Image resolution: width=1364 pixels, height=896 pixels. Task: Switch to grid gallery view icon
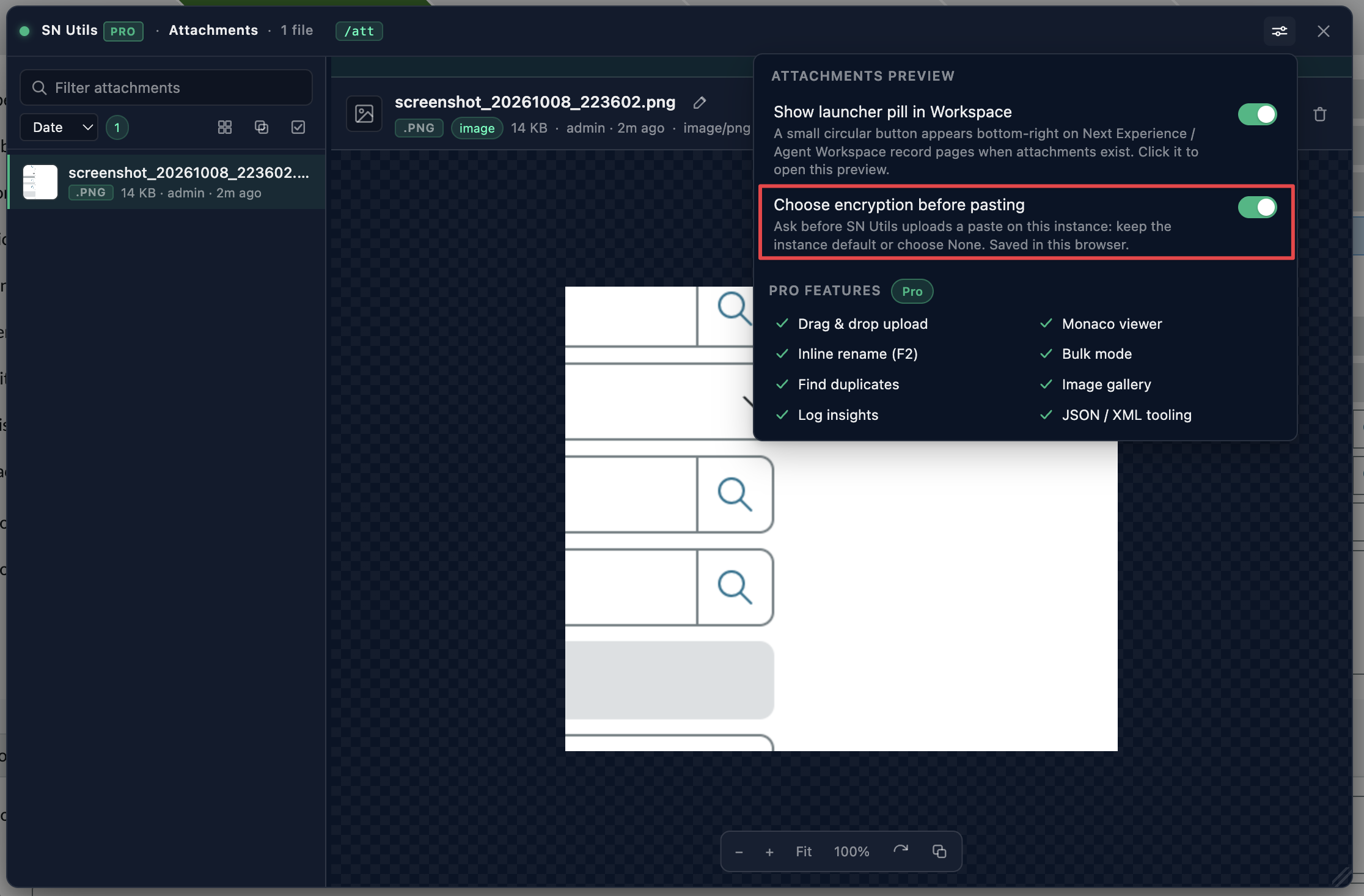(225, 127)
